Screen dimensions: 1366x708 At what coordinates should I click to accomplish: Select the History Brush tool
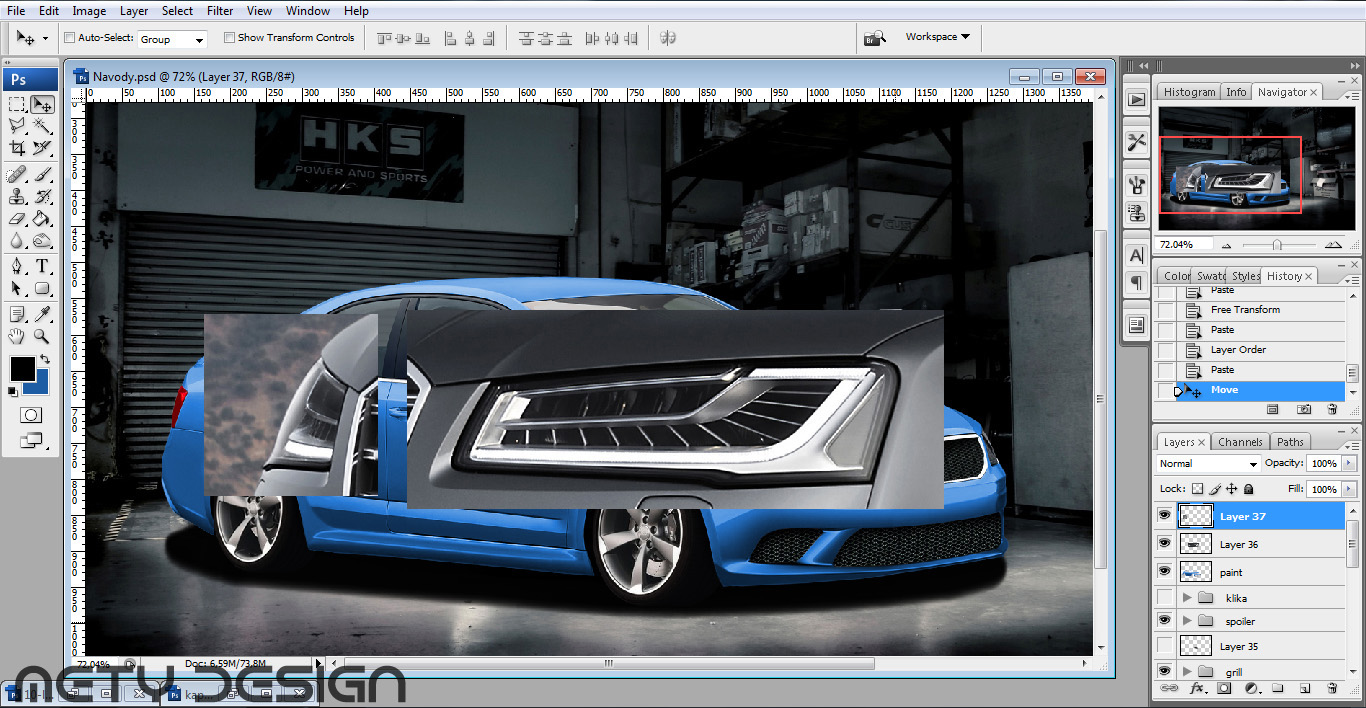point(42,196)
